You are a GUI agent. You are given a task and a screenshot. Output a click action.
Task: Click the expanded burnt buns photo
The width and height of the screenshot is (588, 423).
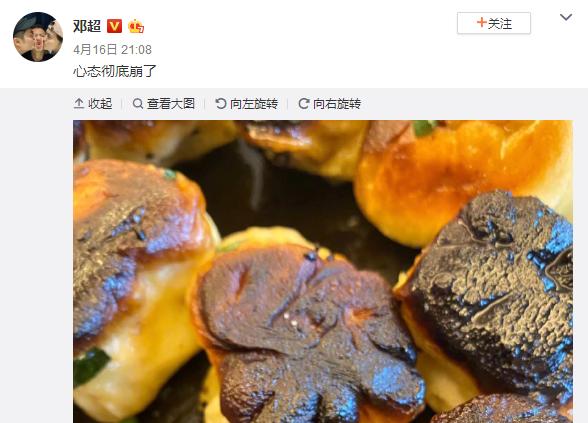(x=323, y=272)
